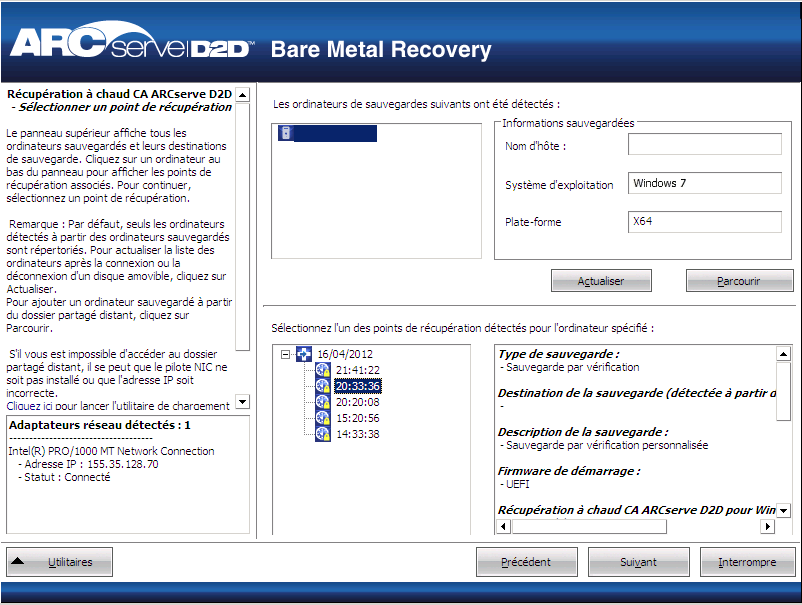Click the Actualiser button
The image size is (802, 605).
601,281
